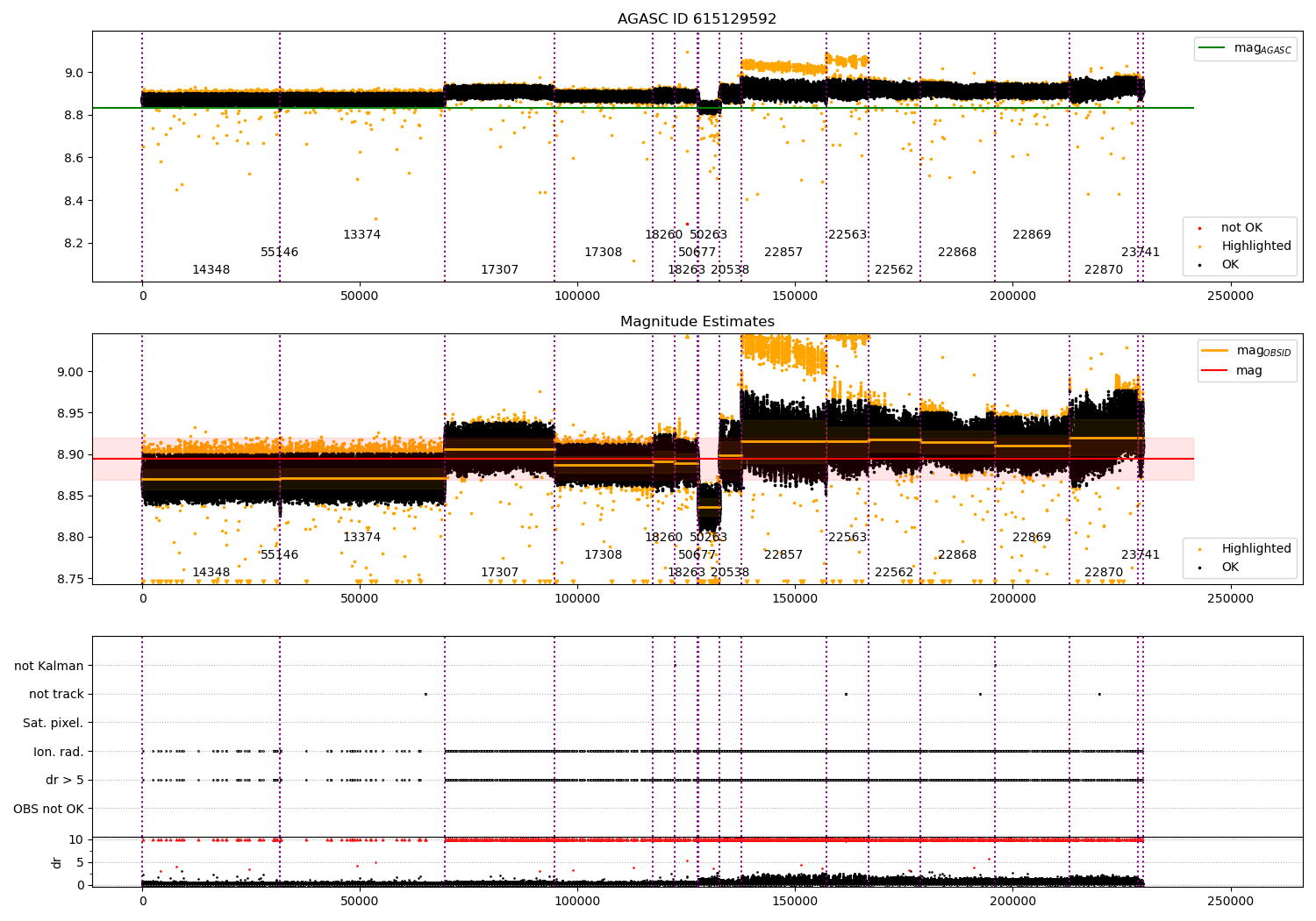The image size is (1316, 921).
Task: Click OBSID label 17307 in Magnitude Estimates plot
Action: [x=499, y=573]
